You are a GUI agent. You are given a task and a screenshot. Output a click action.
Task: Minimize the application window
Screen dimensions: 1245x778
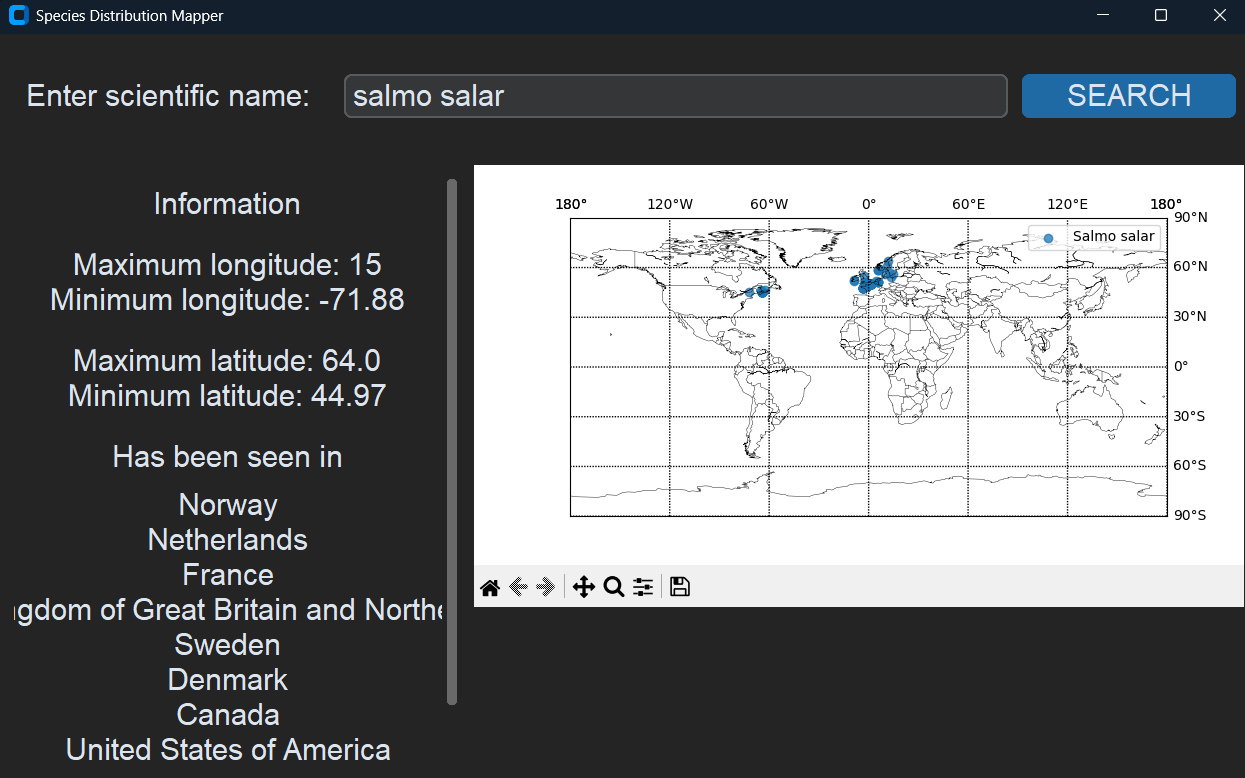pos(1103,16)
